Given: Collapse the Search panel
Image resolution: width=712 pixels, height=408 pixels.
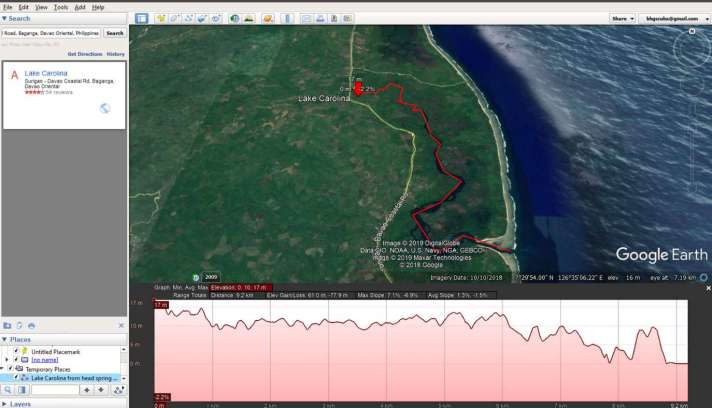Looking at the screenshot, I should pos(4,18).
